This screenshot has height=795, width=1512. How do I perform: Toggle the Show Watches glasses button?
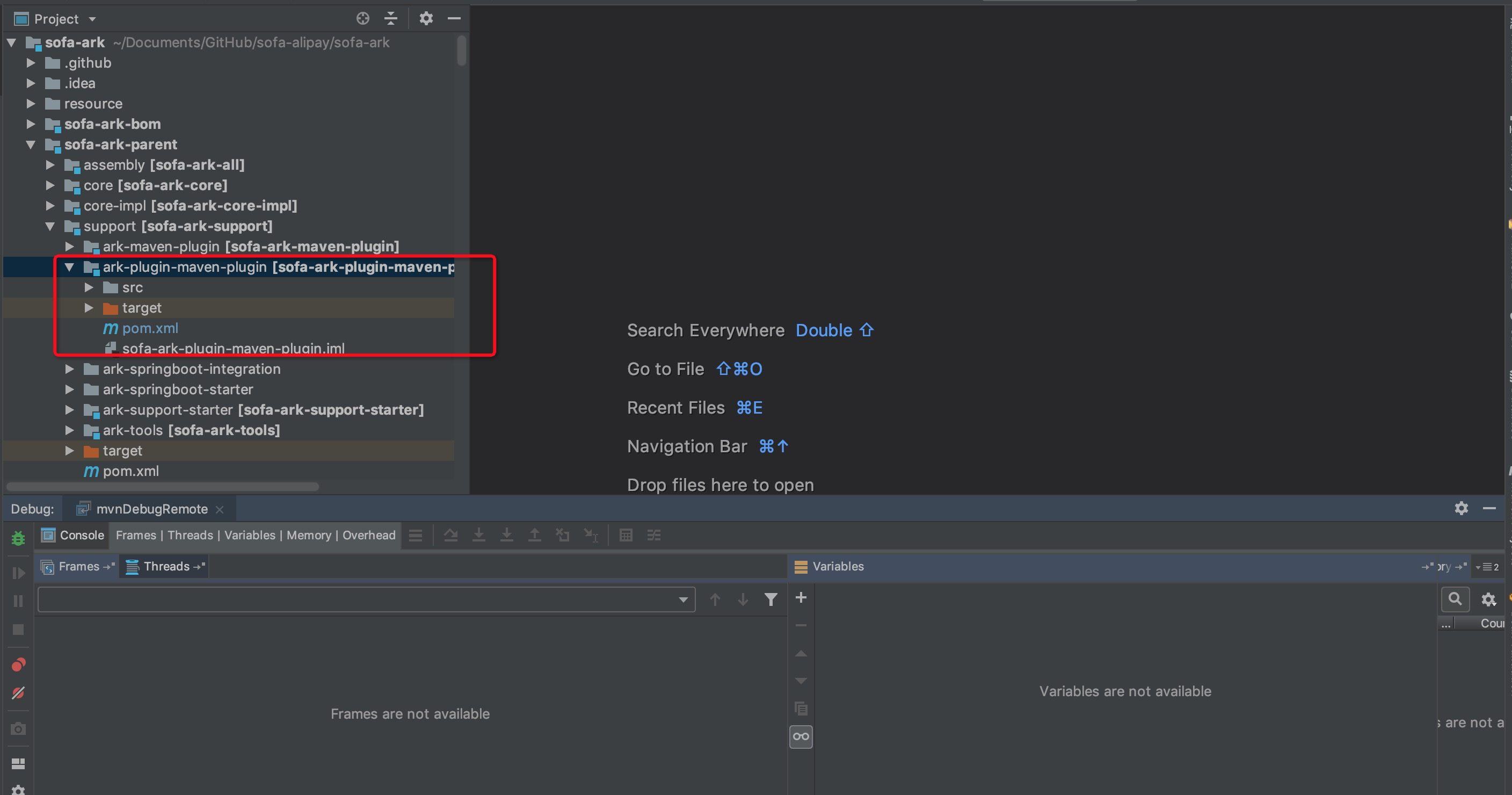(x=801, y=736)
